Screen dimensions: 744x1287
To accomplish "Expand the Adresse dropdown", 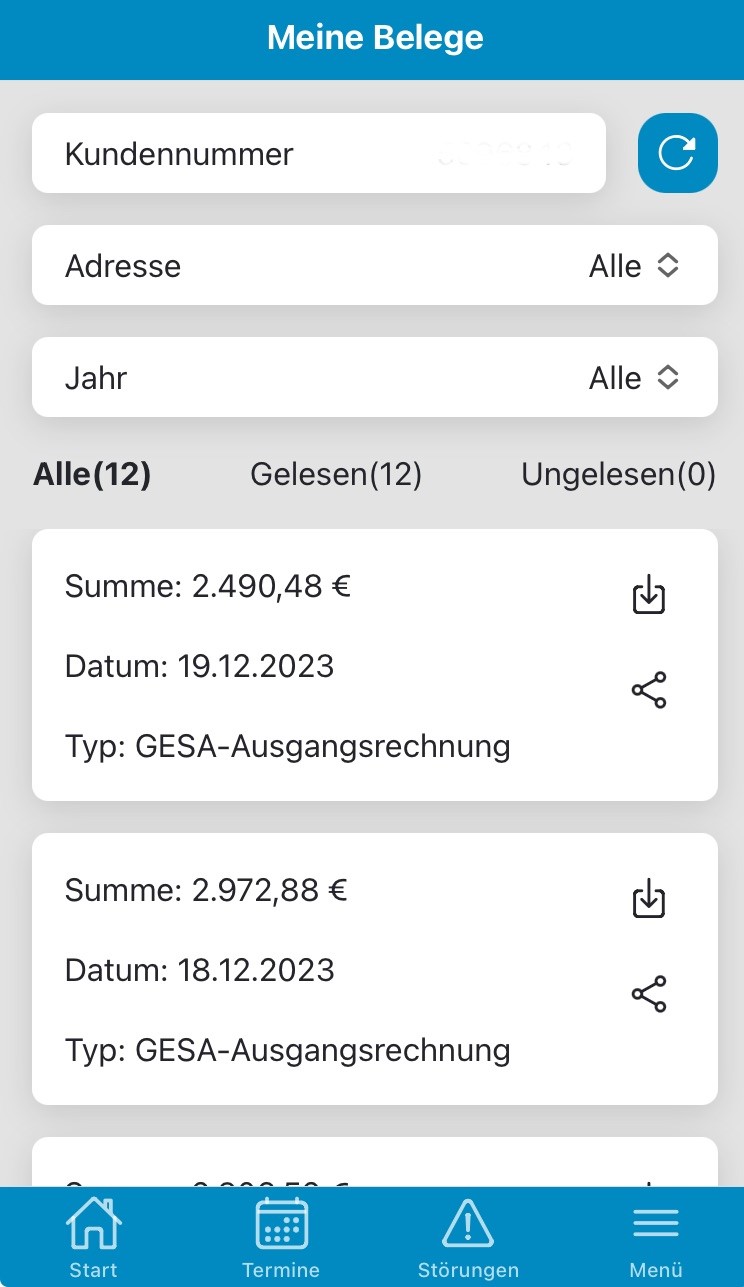I will click(374, 265).
